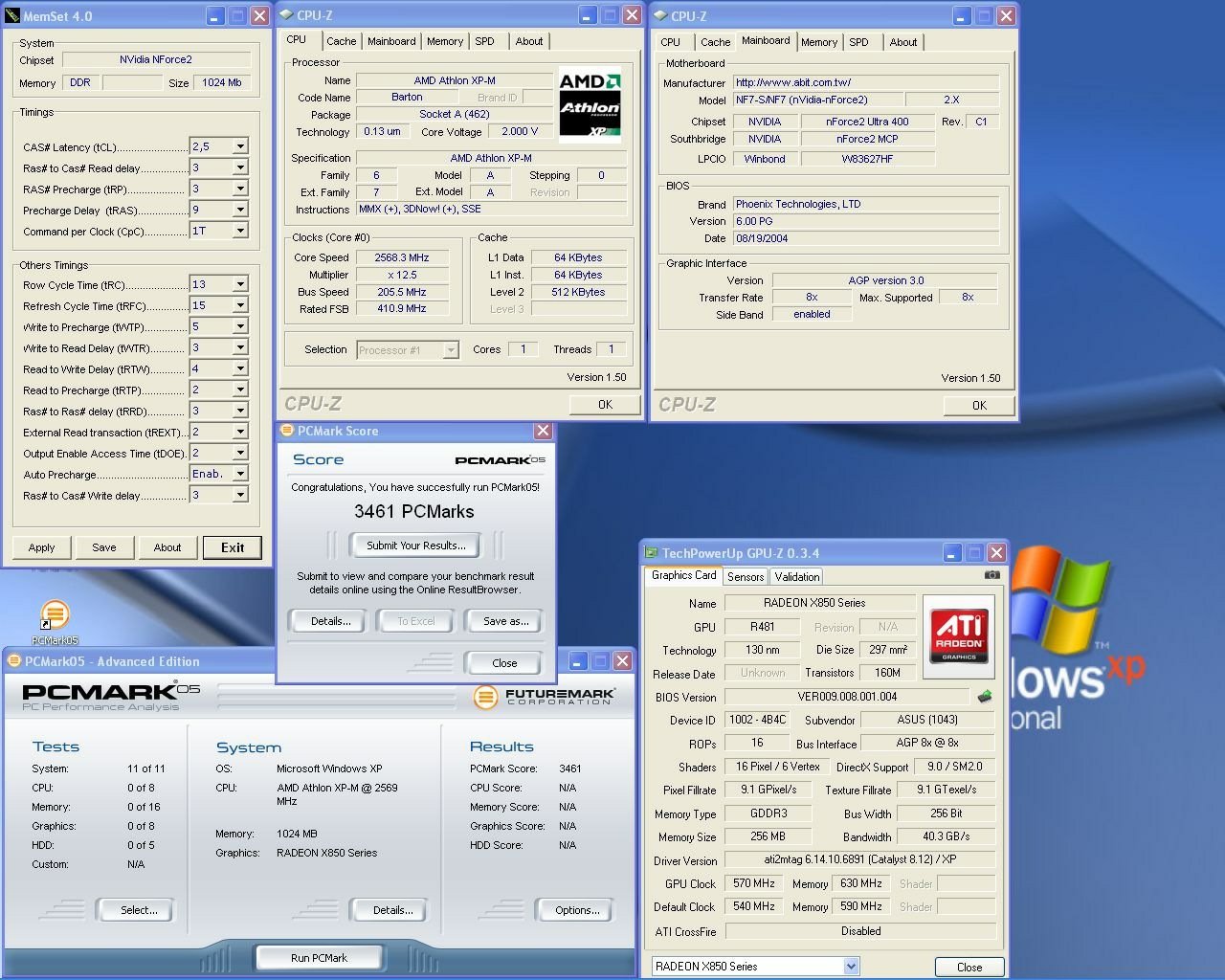Switch to Mainboard tab in left CPU-Z window

point(391,41)
